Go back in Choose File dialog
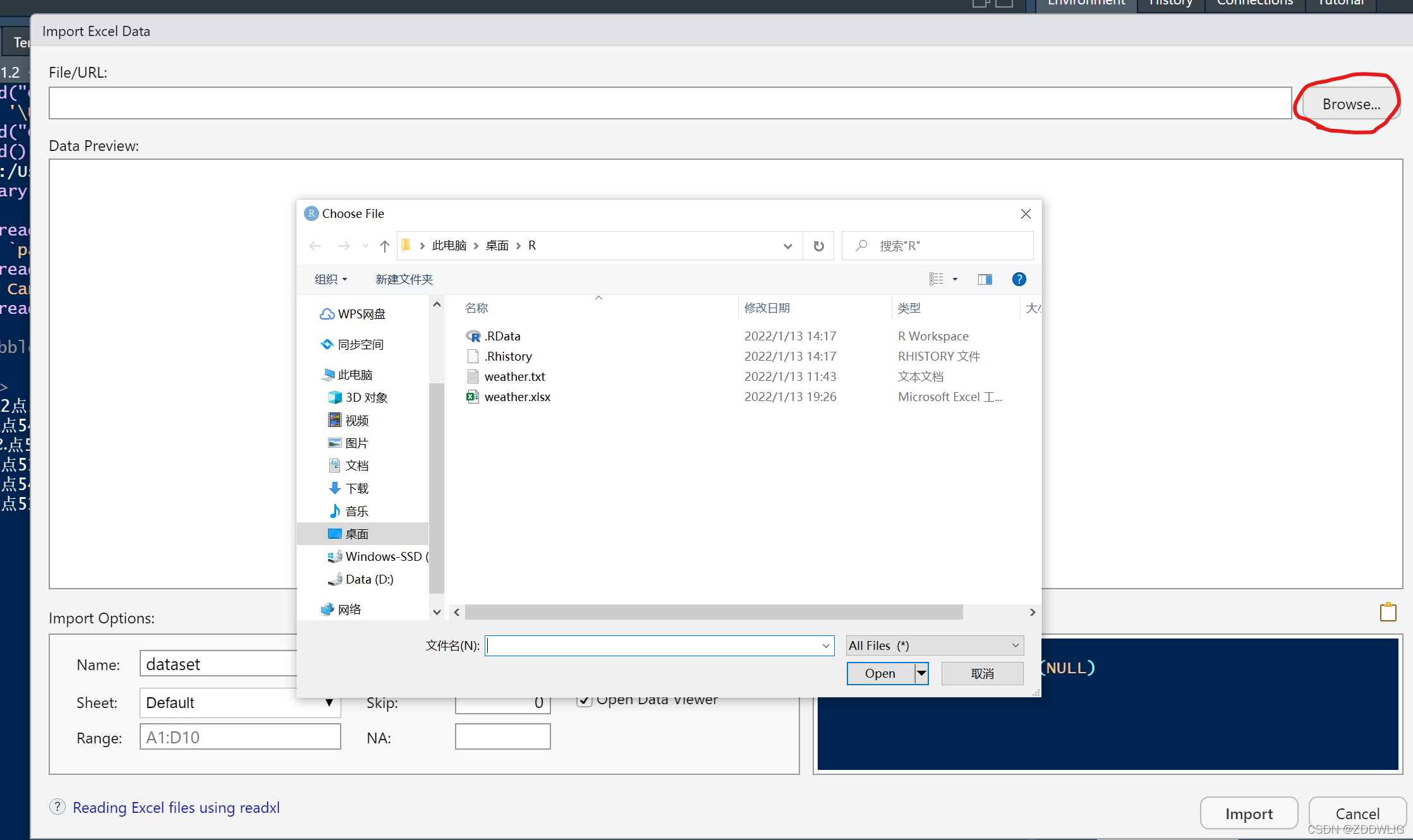This screenshot has width=1413, height=840. pyautogui.click(x=315, y=246)
